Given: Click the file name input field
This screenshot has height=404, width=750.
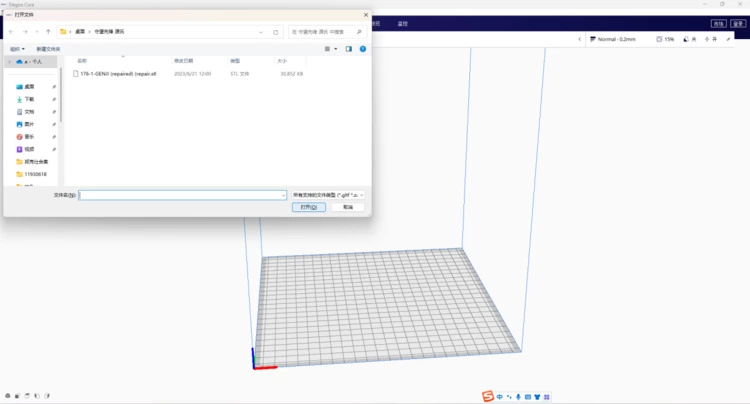Looking at the screenshot, I should tap(183, 195).
